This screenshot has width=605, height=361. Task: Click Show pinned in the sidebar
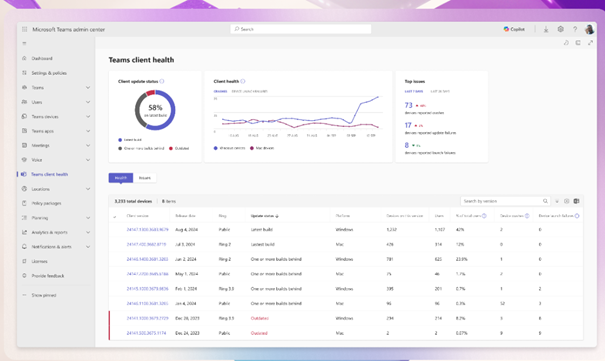click(x=44, y=295)
